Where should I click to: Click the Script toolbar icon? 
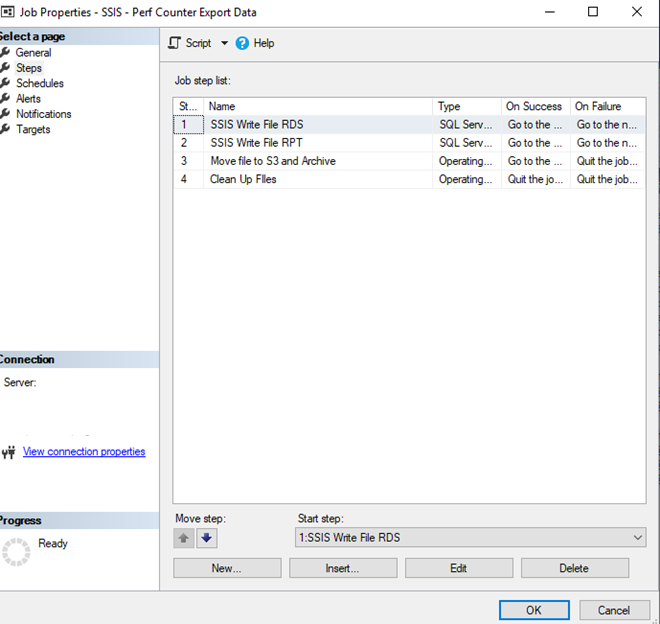coord(174,43)
